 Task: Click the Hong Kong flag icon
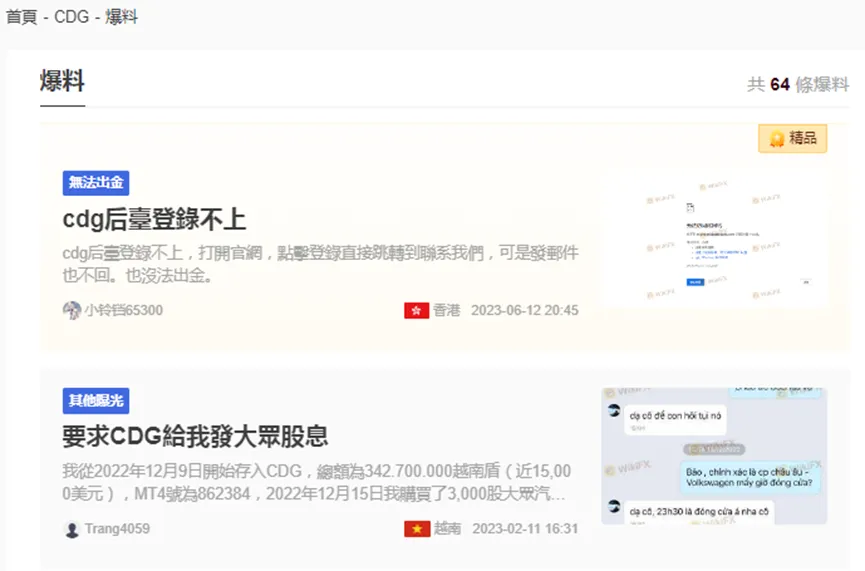(x=417, y=311)
